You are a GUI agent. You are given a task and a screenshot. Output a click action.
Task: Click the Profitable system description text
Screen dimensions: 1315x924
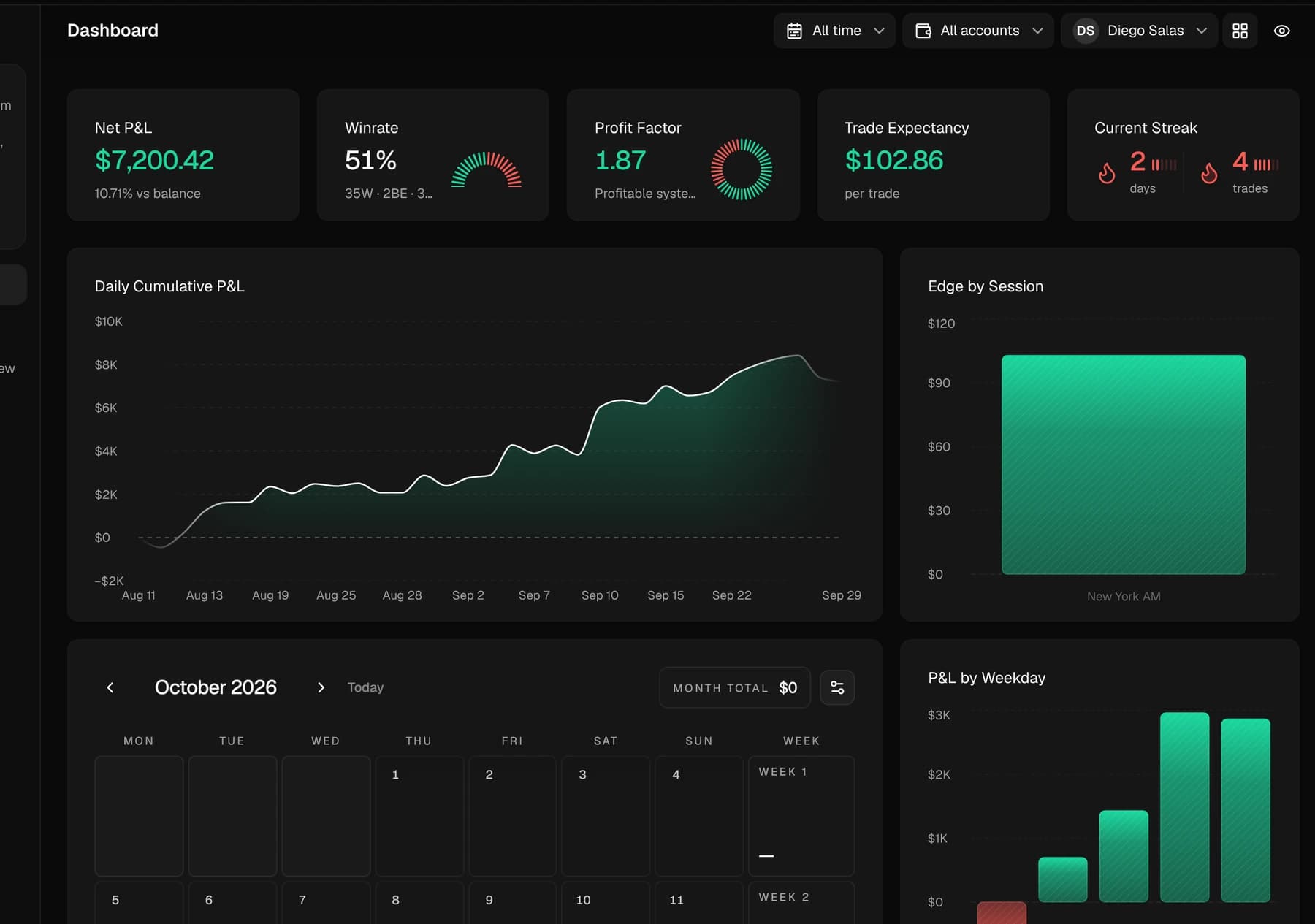pos(645,194)
